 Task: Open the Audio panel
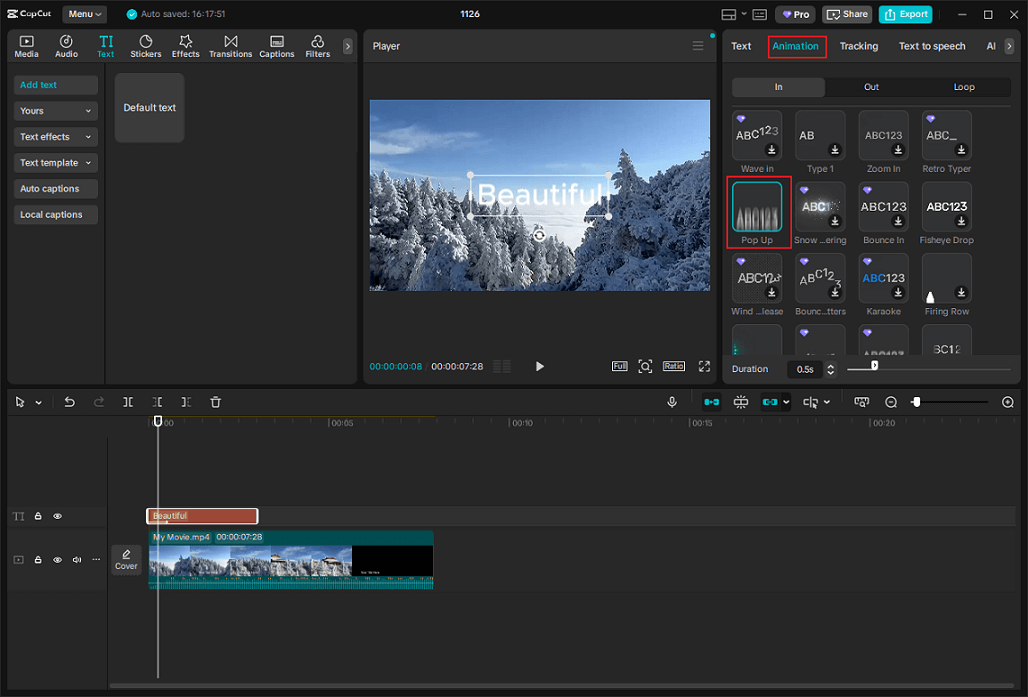pos(66,45)
